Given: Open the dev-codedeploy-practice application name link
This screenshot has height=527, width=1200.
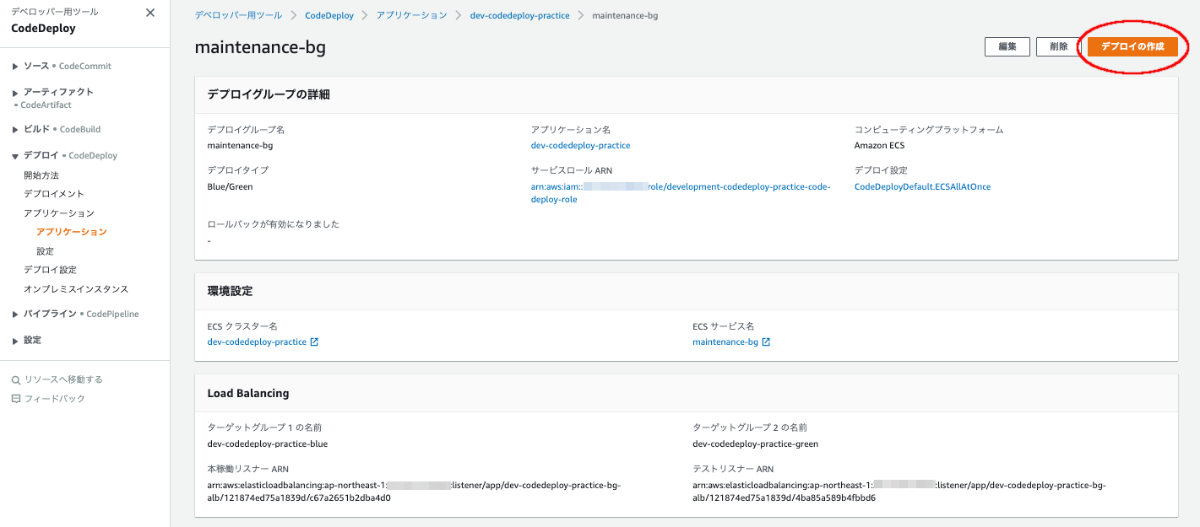Looking at the screenshot, I should pyautogui.click(x=580, y=146).
